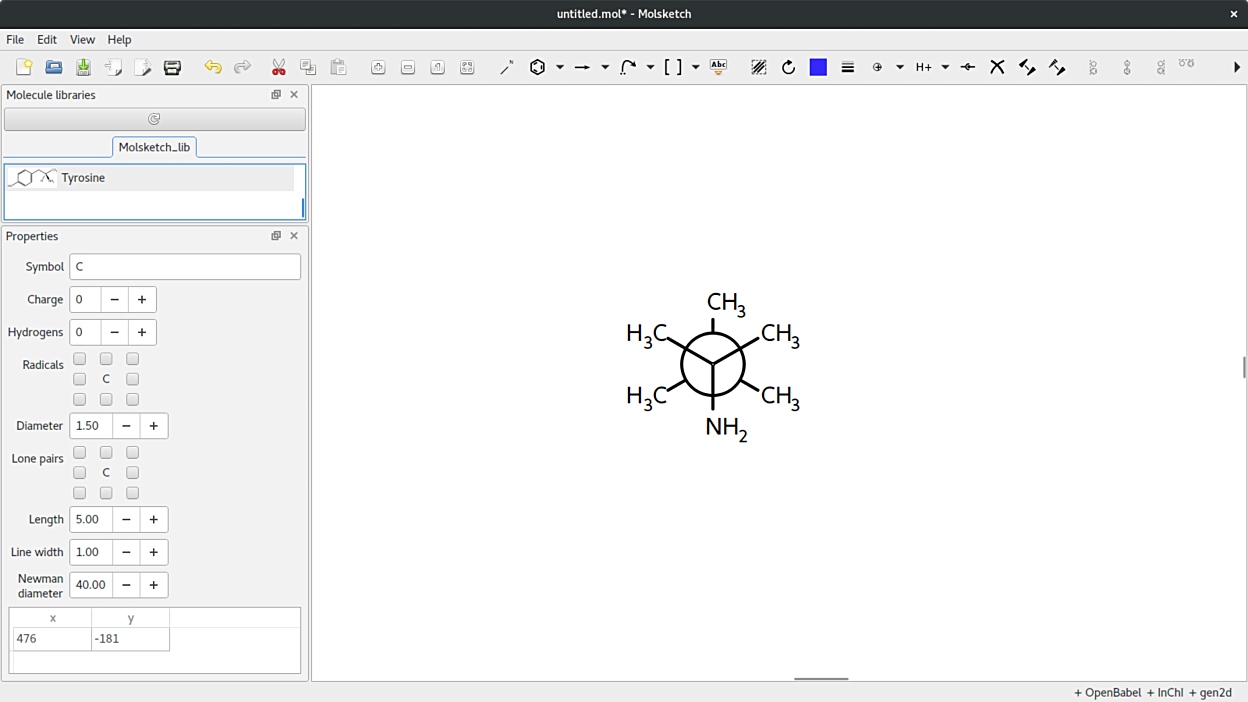
Task: Click the rotate tool icon
Action: point(788,67)
